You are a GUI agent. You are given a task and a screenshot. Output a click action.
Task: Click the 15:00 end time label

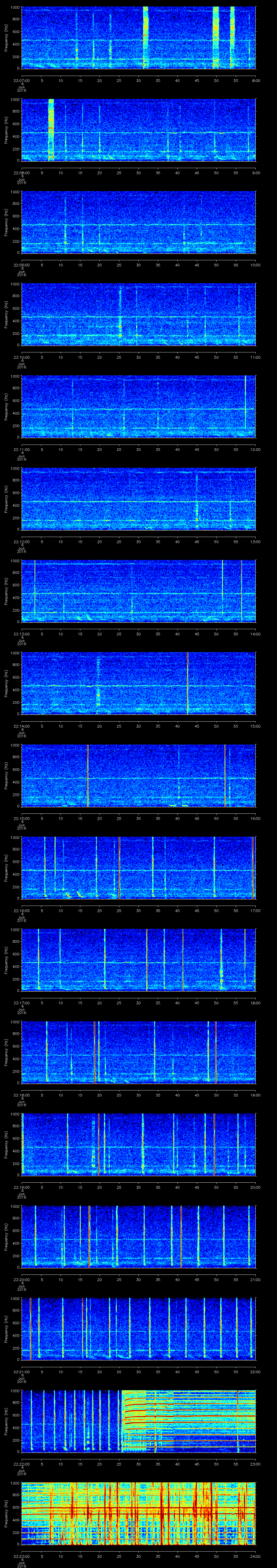pyautogui.click(x=255, y=726)
